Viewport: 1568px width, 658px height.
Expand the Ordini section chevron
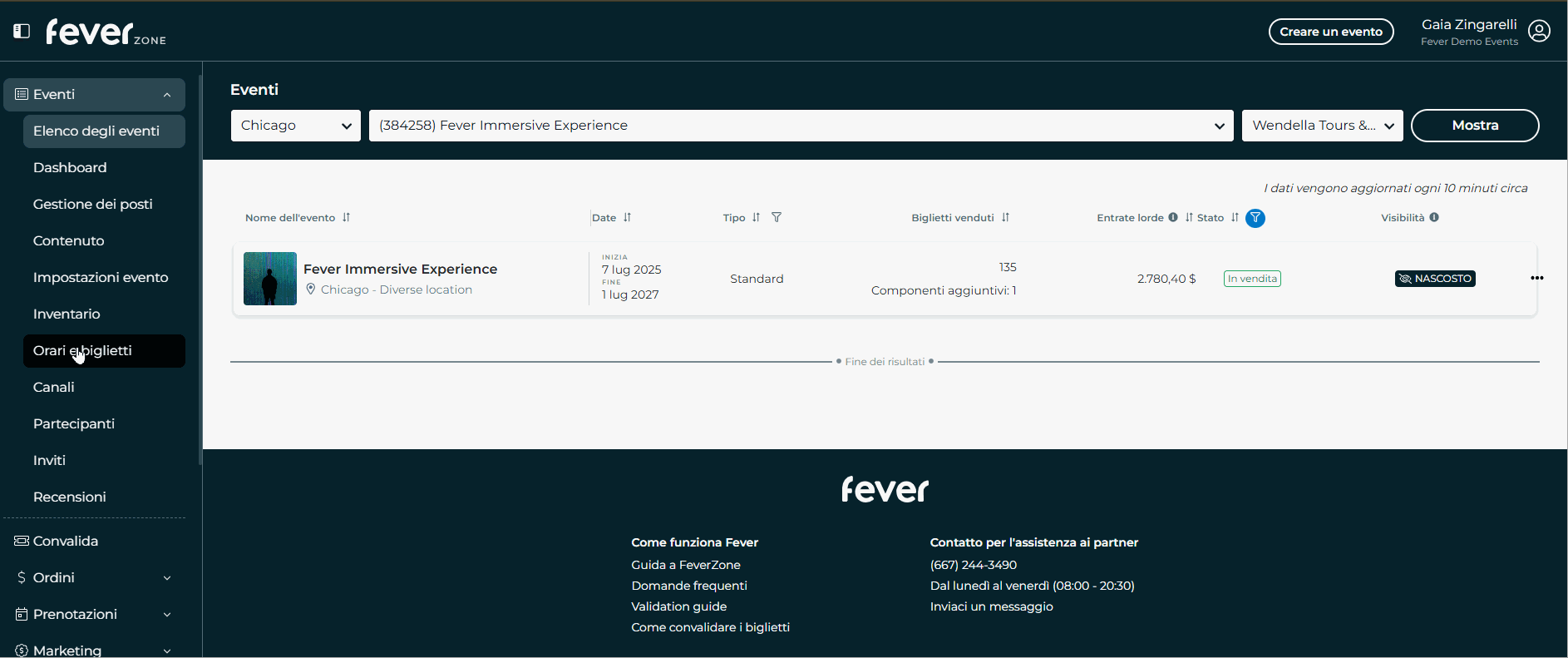[x=167, y=578]
